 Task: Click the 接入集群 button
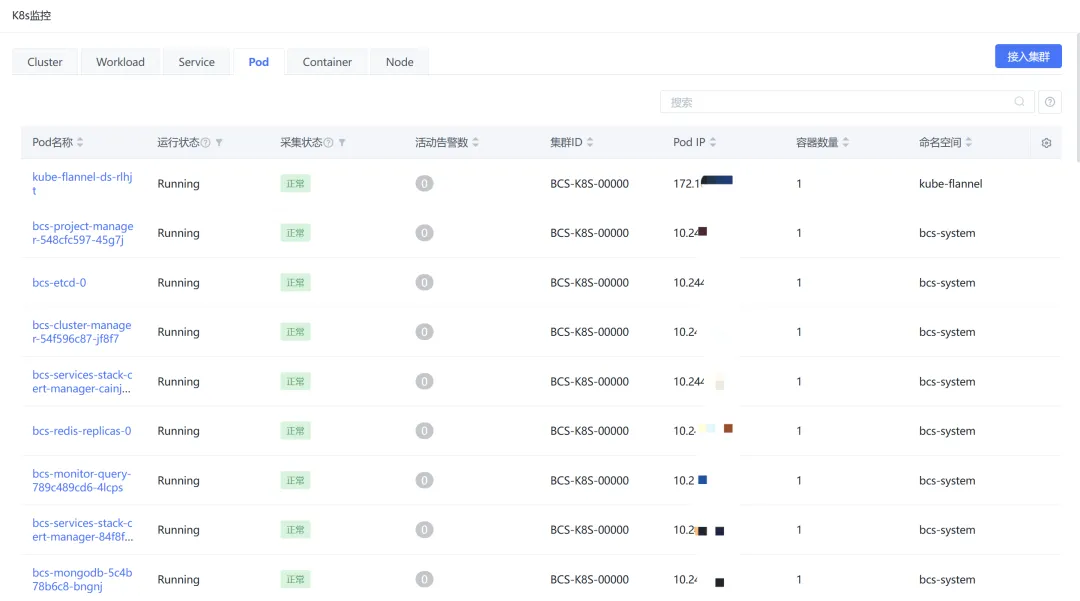[x=1028, y=57]
